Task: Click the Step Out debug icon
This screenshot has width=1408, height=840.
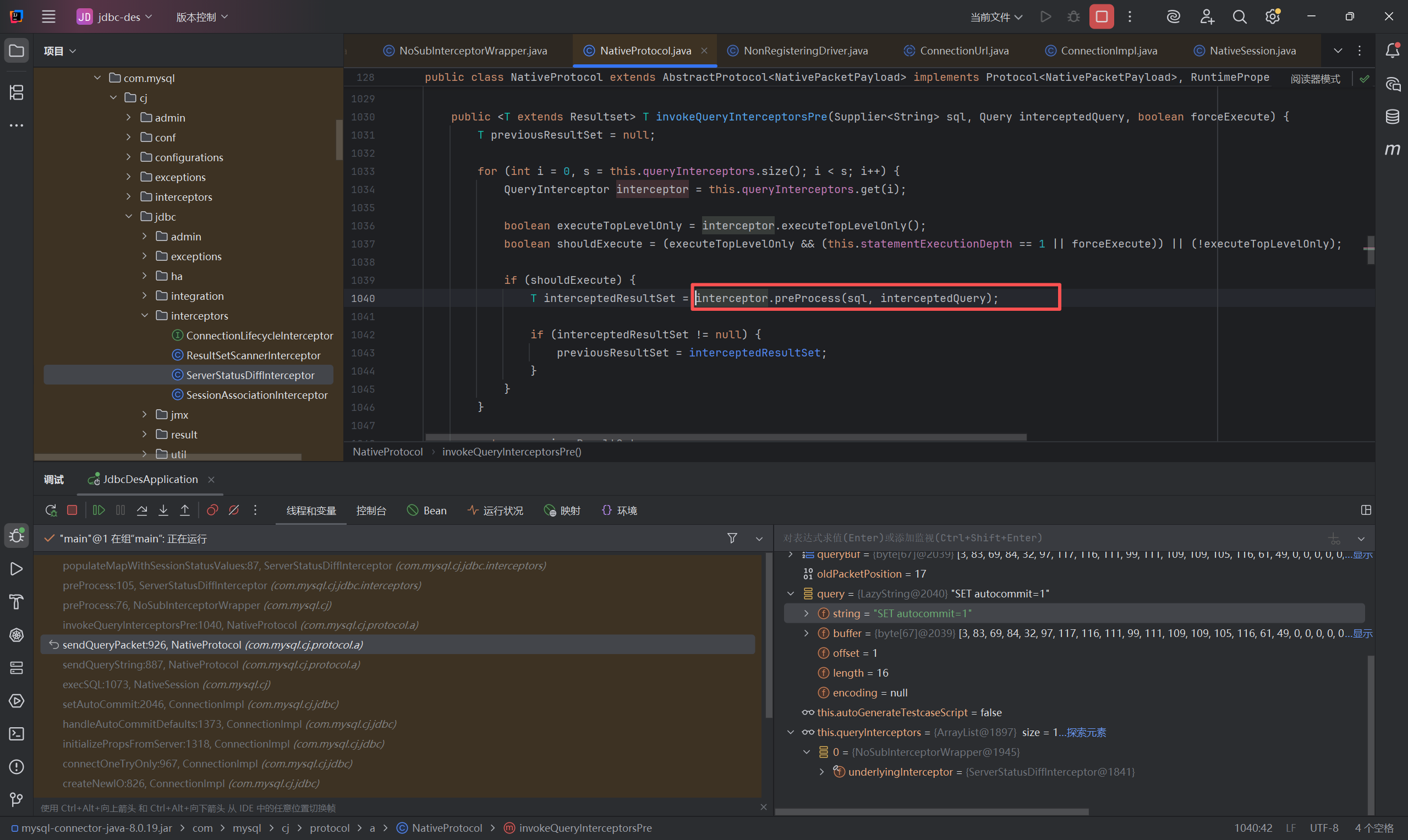Action: [x=184, y=510]
